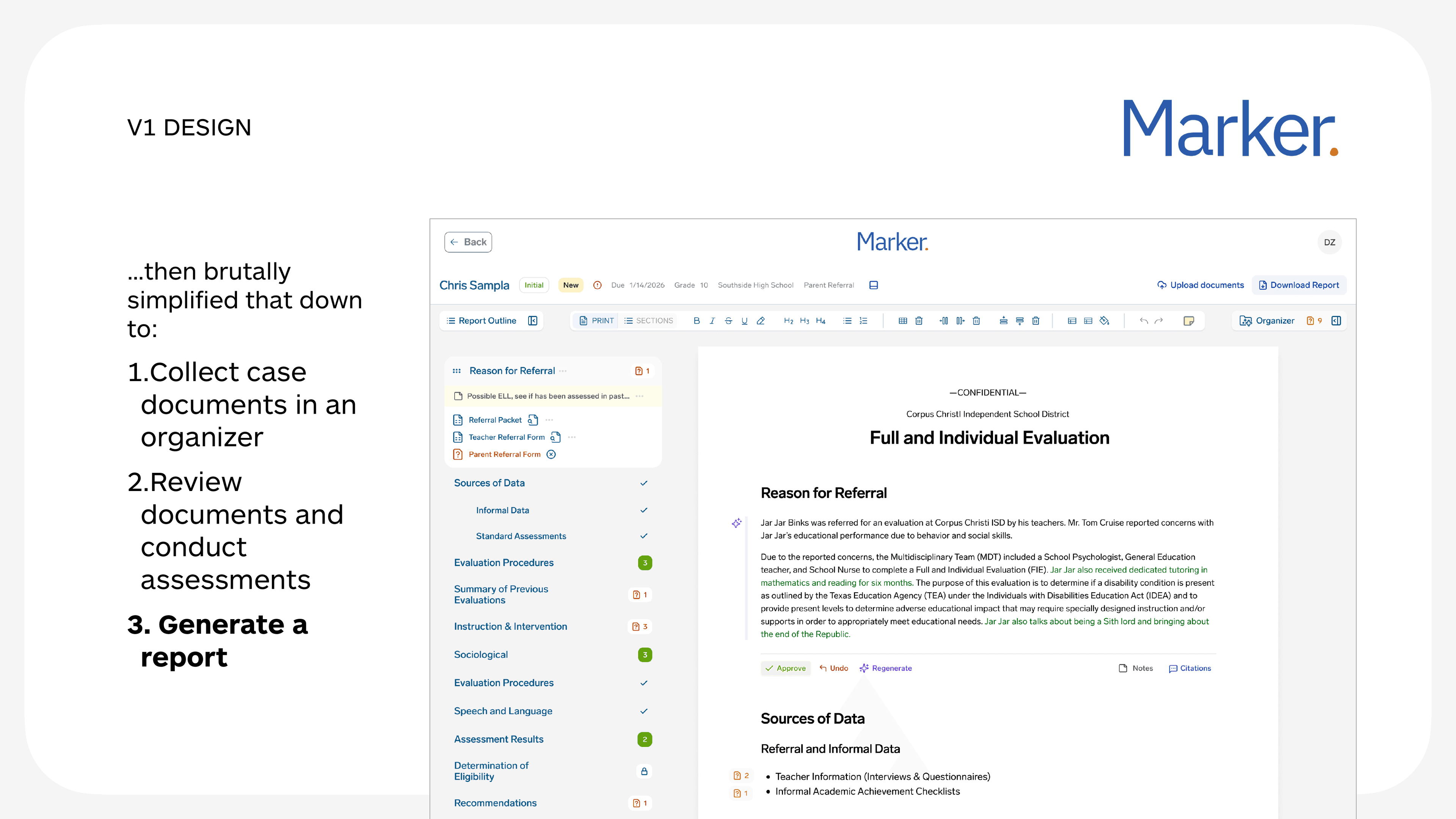
Task: Open the sticky note icon in the toolbar
Action: point(1189,320)
